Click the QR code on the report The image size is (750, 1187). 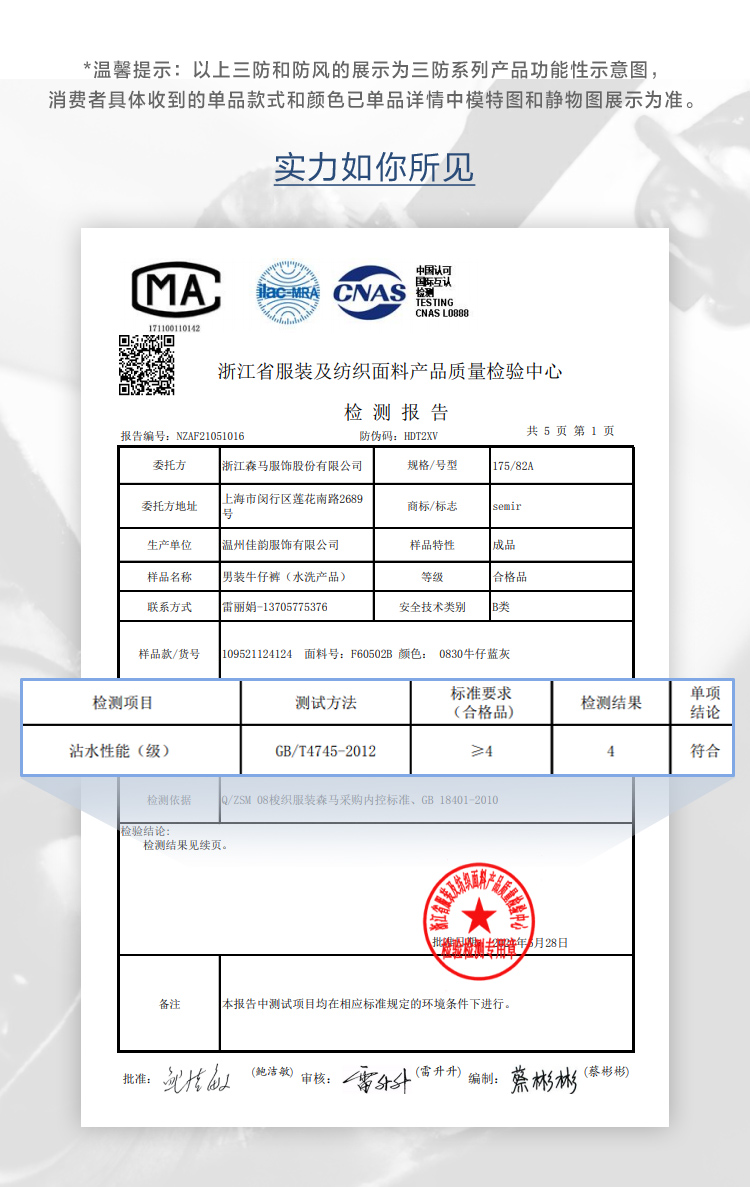[x=147, y=365]
